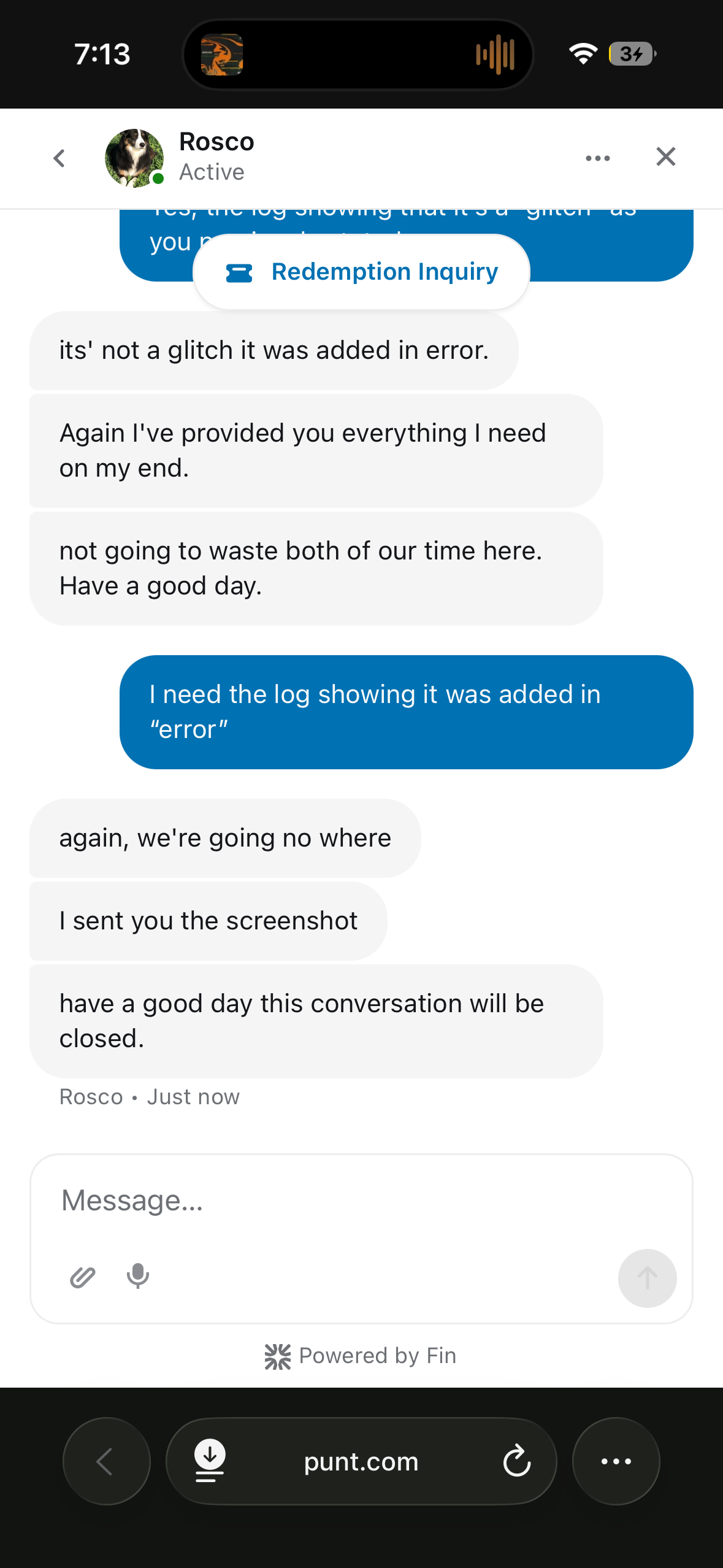Viewport: 723px width, 1568px height.
Task: Open the Redemption Inquiry ticket pill
Action: 362,272
